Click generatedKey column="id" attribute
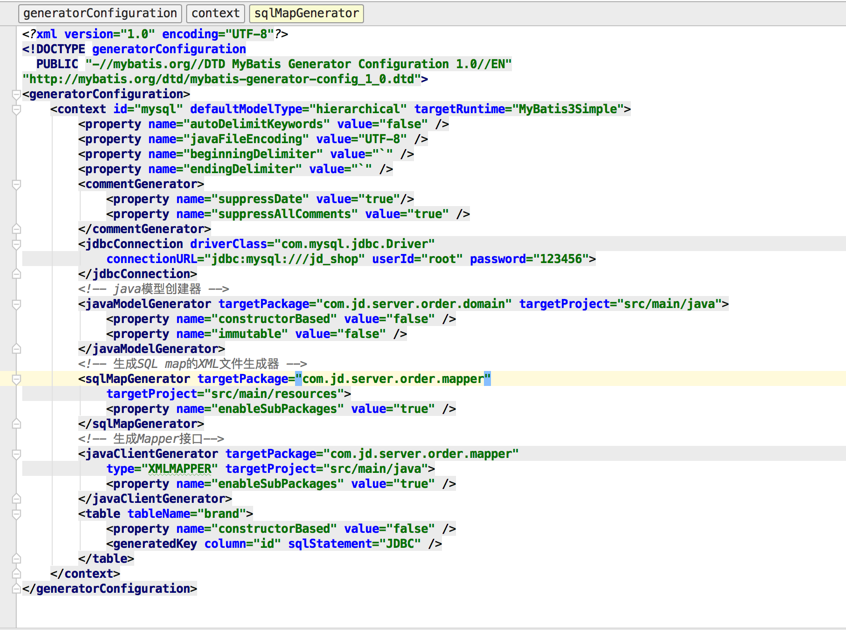 [242, 544]
